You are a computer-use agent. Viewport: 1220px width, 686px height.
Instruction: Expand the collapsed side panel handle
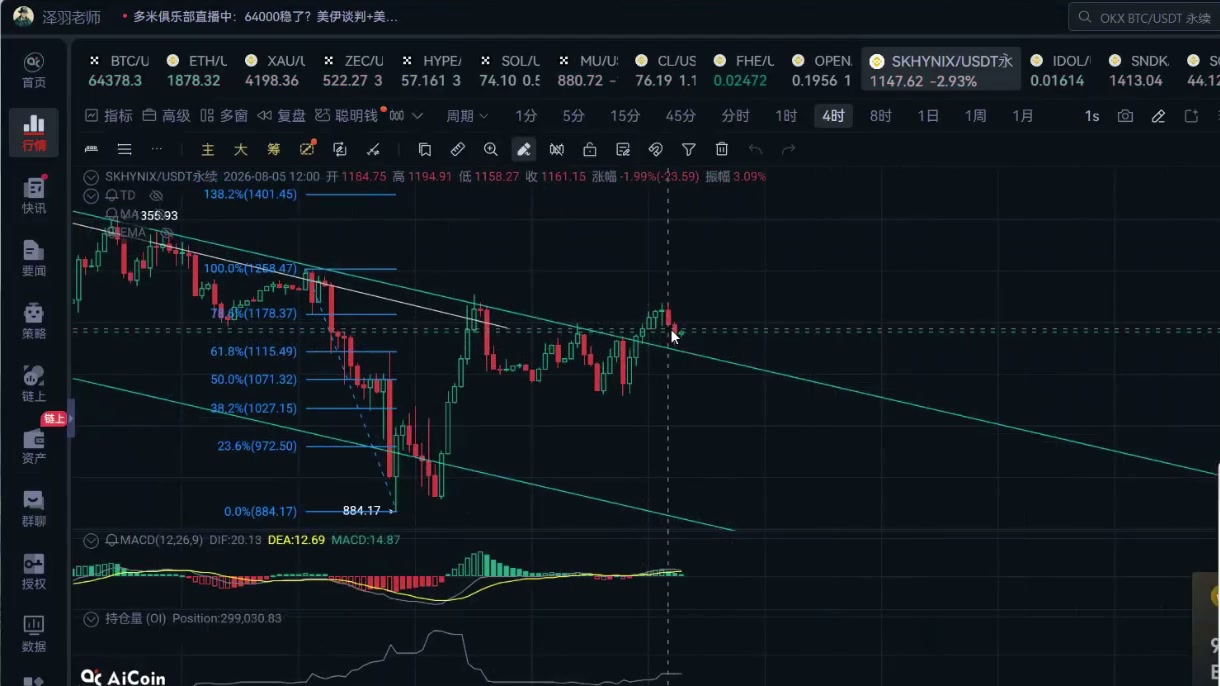tap(71, 418)
